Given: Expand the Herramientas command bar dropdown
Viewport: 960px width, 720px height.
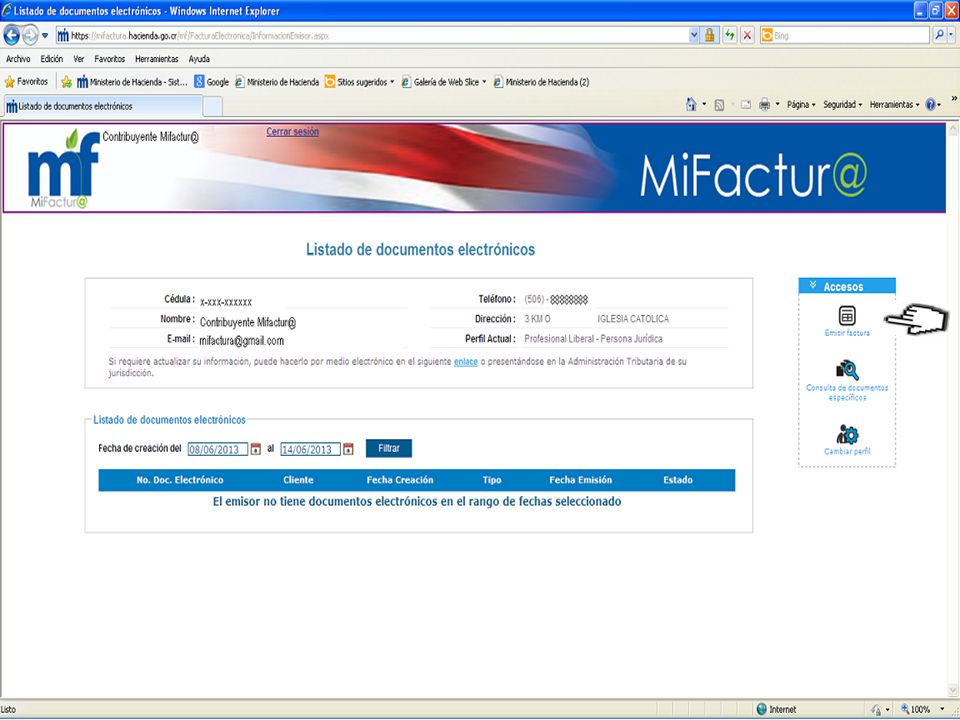Looking at the screenshot, I should pos(894,105).
